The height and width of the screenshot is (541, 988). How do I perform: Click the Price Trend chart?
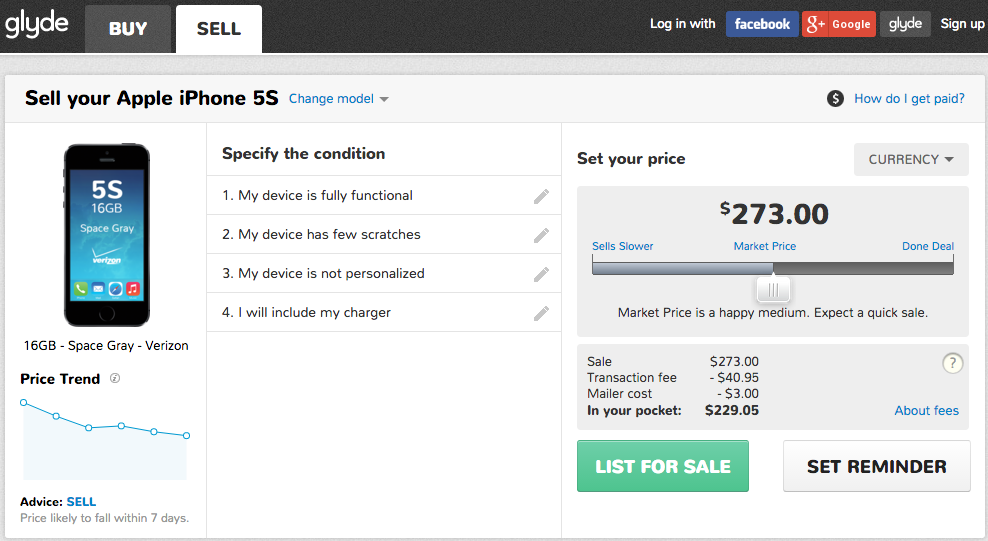(x=105, y=439)
